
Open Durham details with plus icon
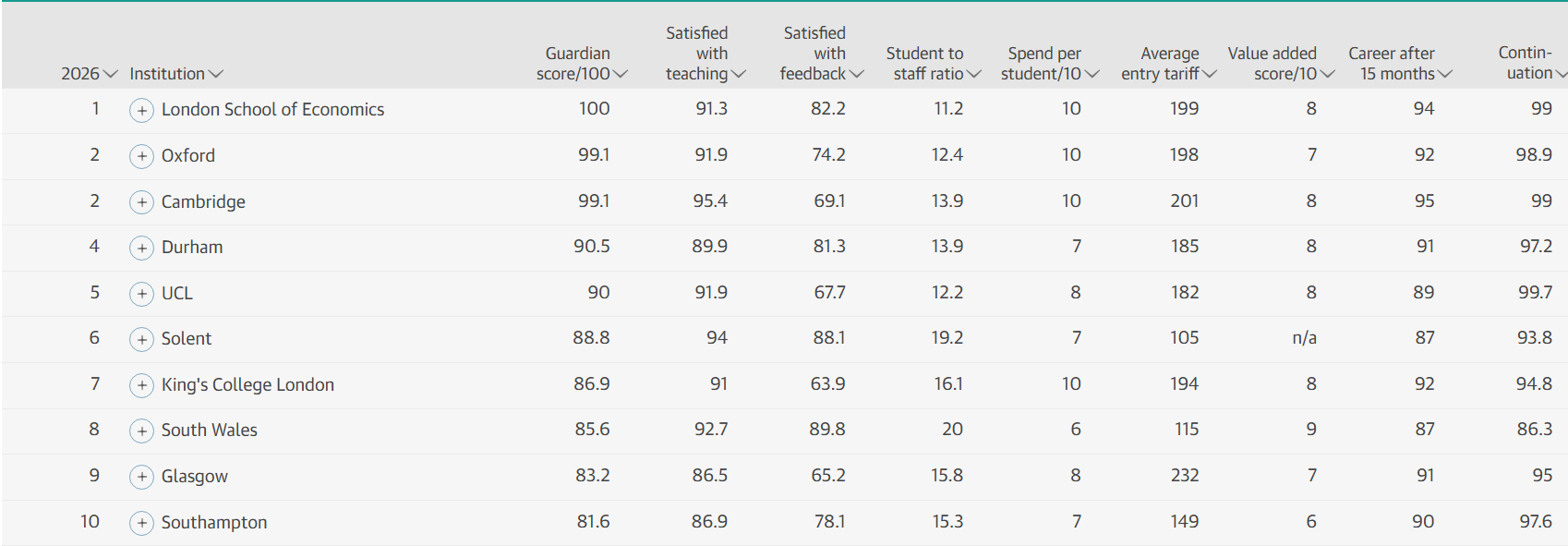pos(141,248)
